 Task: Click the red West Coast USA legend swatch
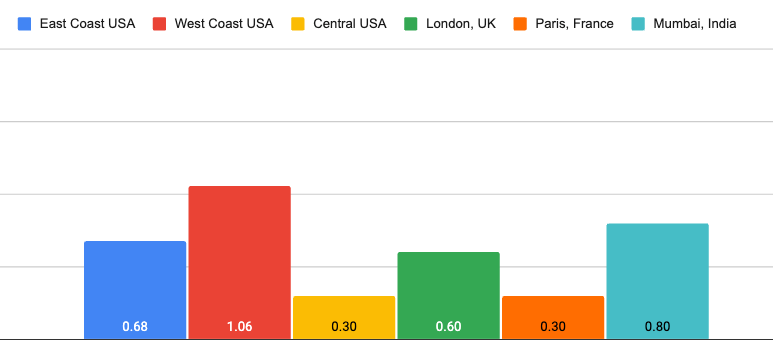pyautogui.click(x=159, y=24)
